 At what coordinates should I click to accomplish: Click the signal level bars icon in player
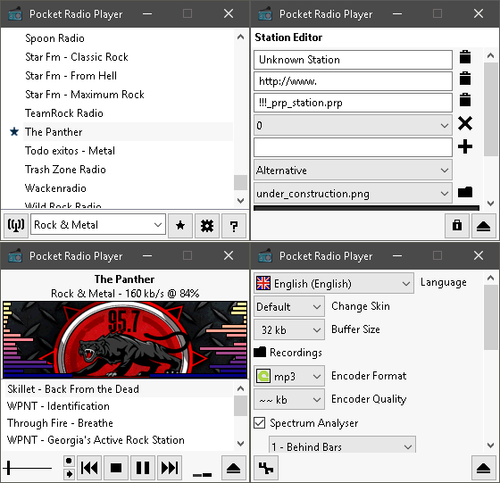(x=202, y=474)
